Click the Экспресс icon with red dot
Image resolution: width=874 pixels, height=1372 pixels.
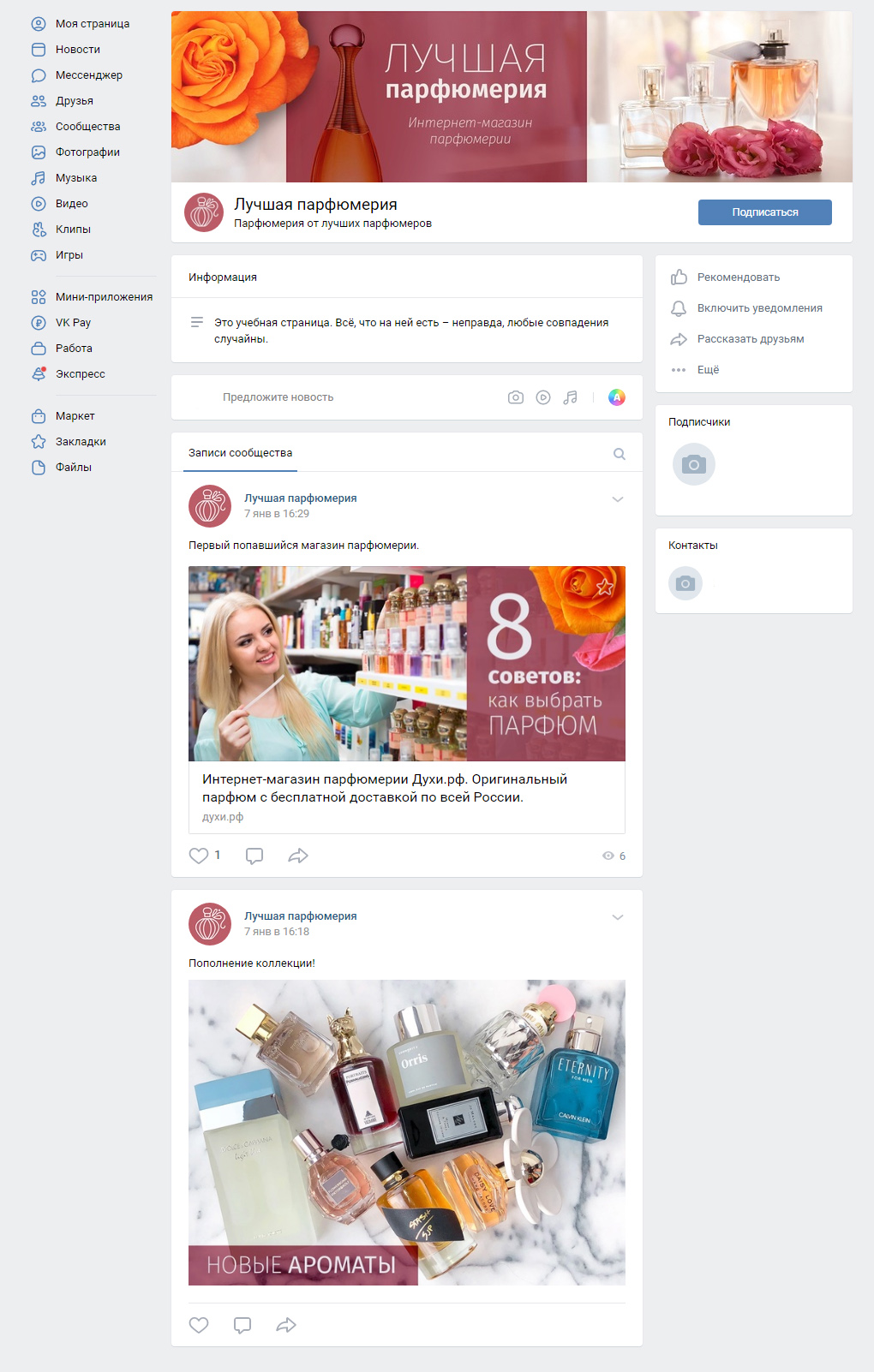pyautogui.click(x=39, y=374)
